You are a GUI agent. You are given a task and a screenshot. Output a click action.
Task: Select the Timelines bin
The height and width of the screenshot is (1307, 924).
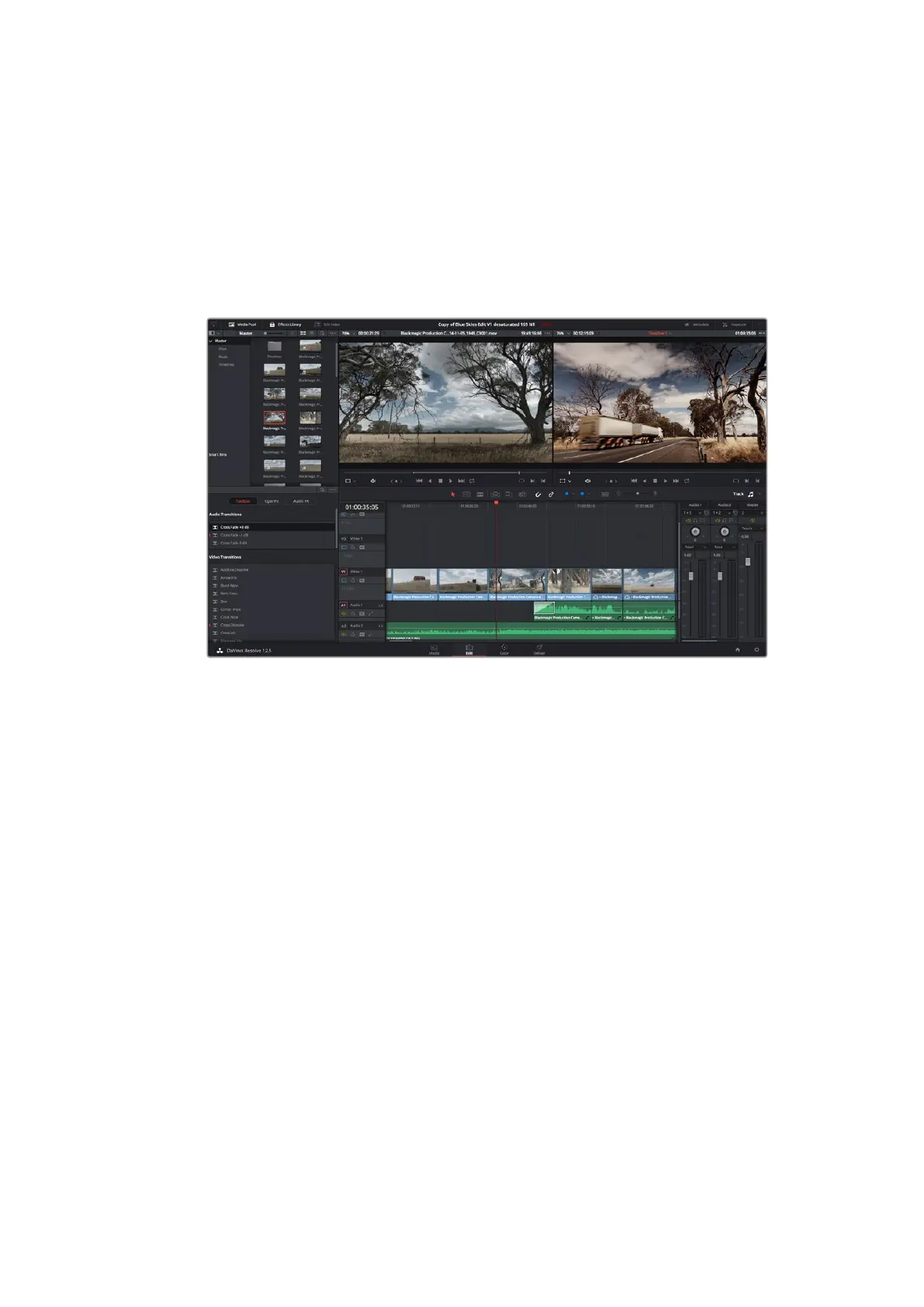click(226, 364)
